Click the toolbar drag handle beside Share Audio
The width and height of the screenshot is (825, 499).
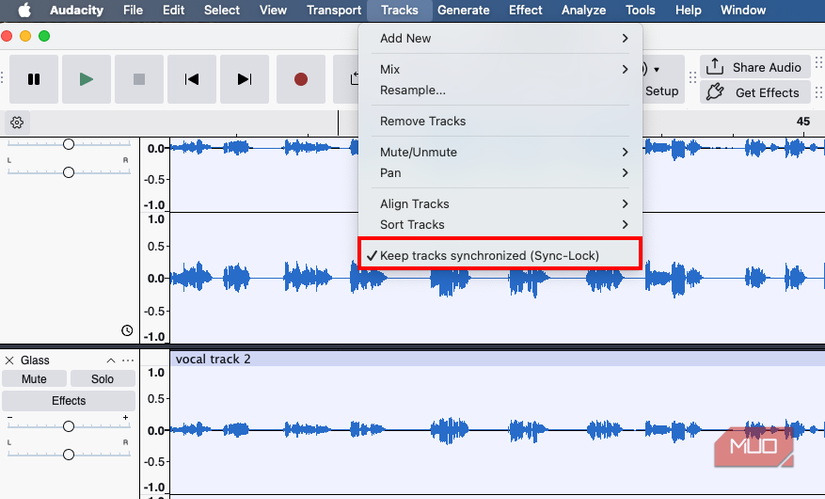692,78
